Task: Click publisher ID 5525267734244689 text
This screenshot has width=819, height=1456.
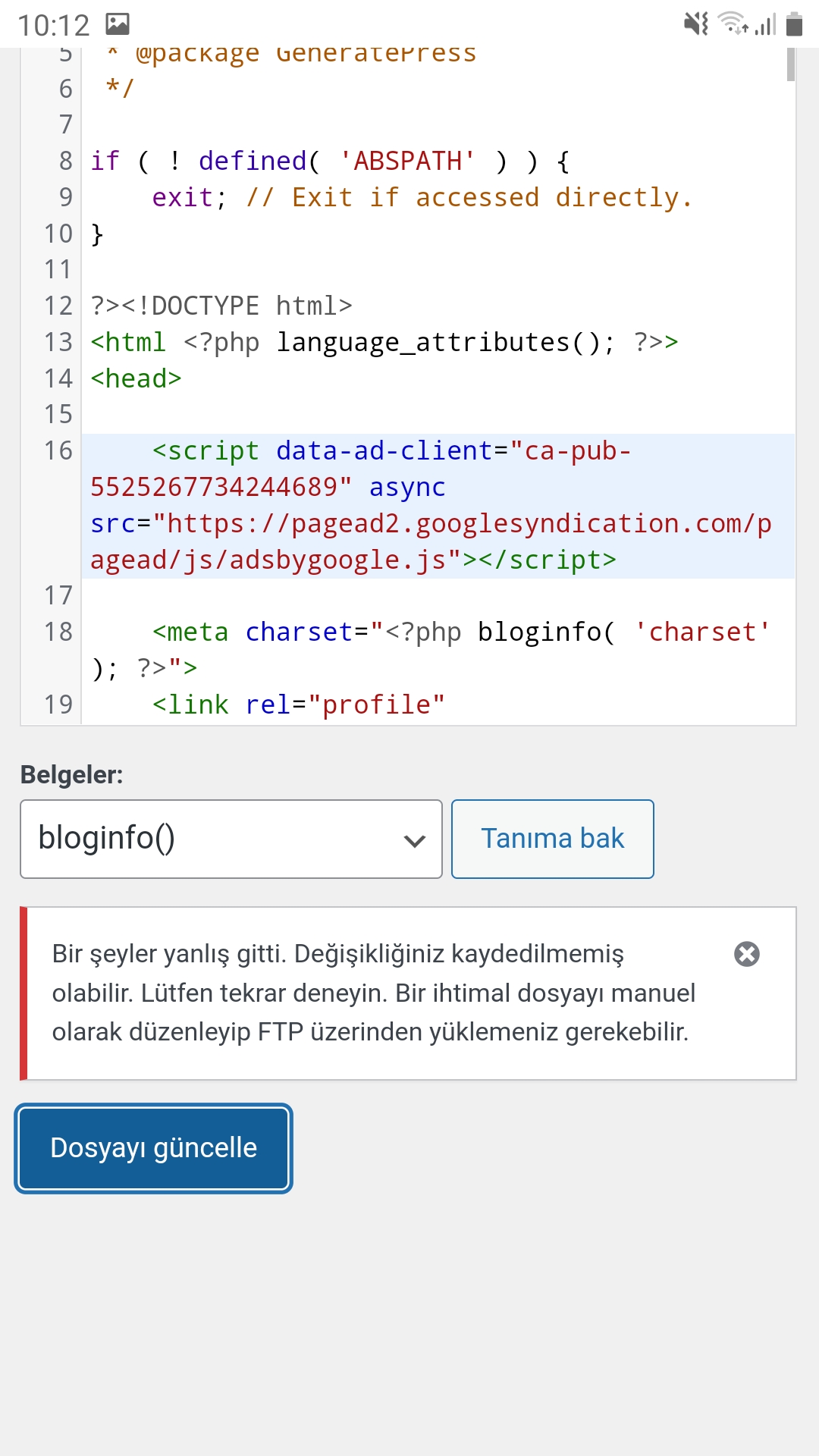Action: 214,488
